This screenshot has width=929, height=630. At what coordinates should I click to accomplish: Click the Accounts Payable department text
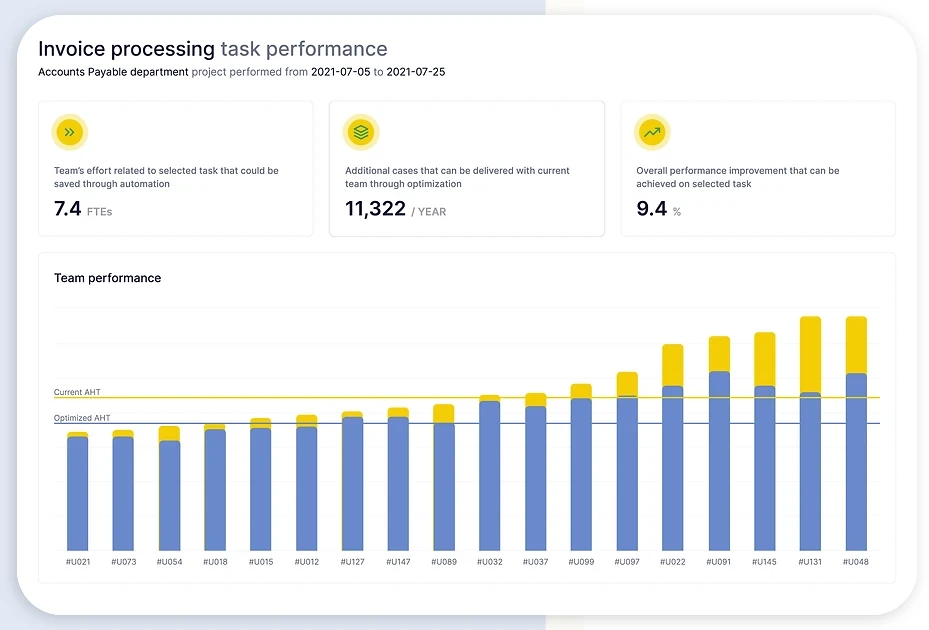(x=113, y=72)
